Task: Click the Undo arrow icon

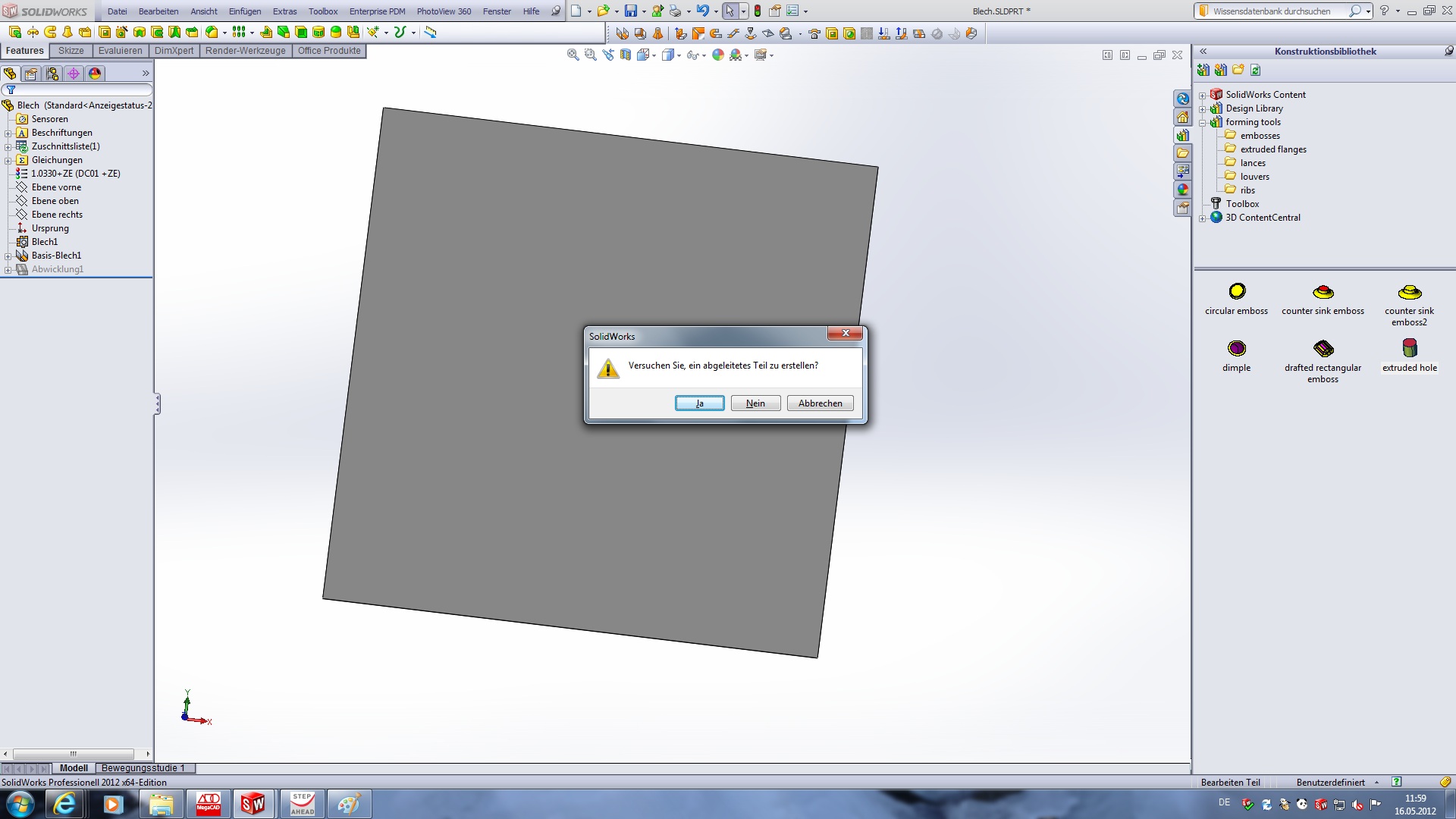Action: coord(702,11)
